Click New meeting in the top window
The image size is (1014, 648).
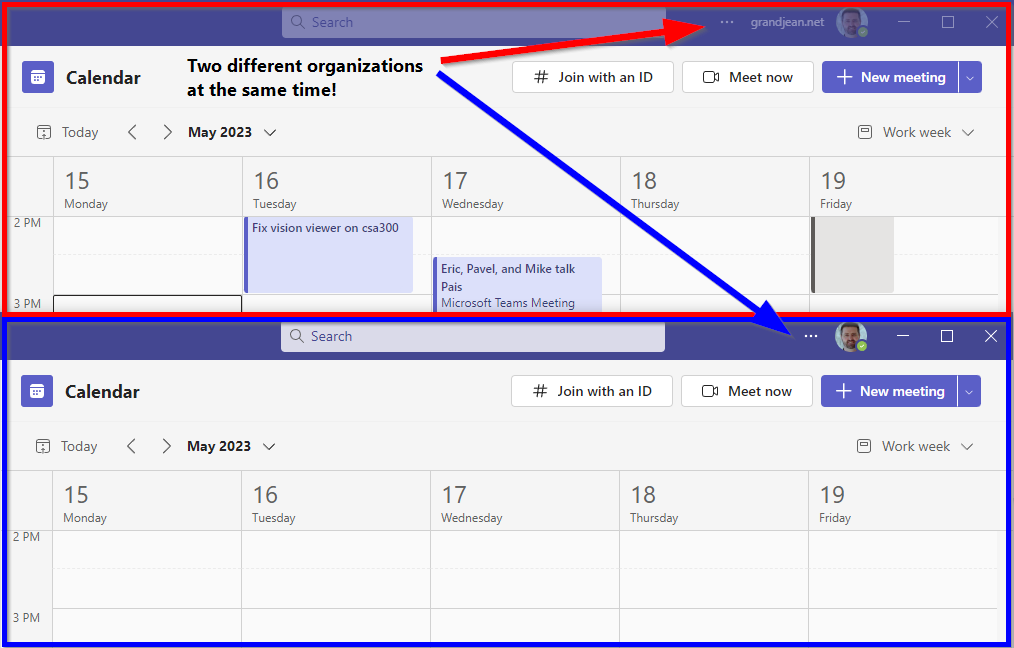coord(891,76)
